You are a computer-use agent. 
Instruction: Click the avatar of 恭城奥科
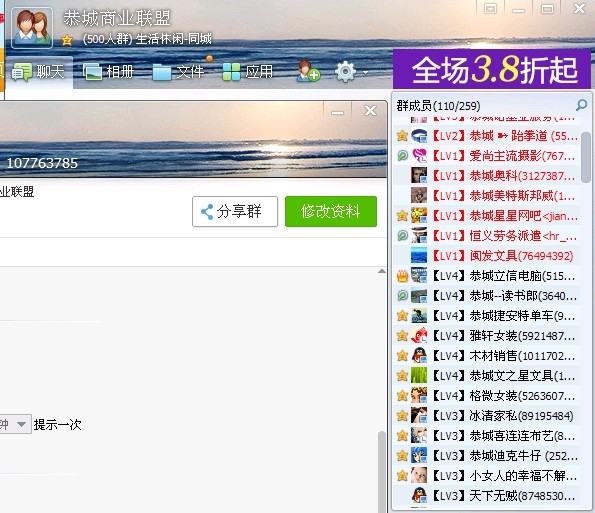click(x=419, y=176)
